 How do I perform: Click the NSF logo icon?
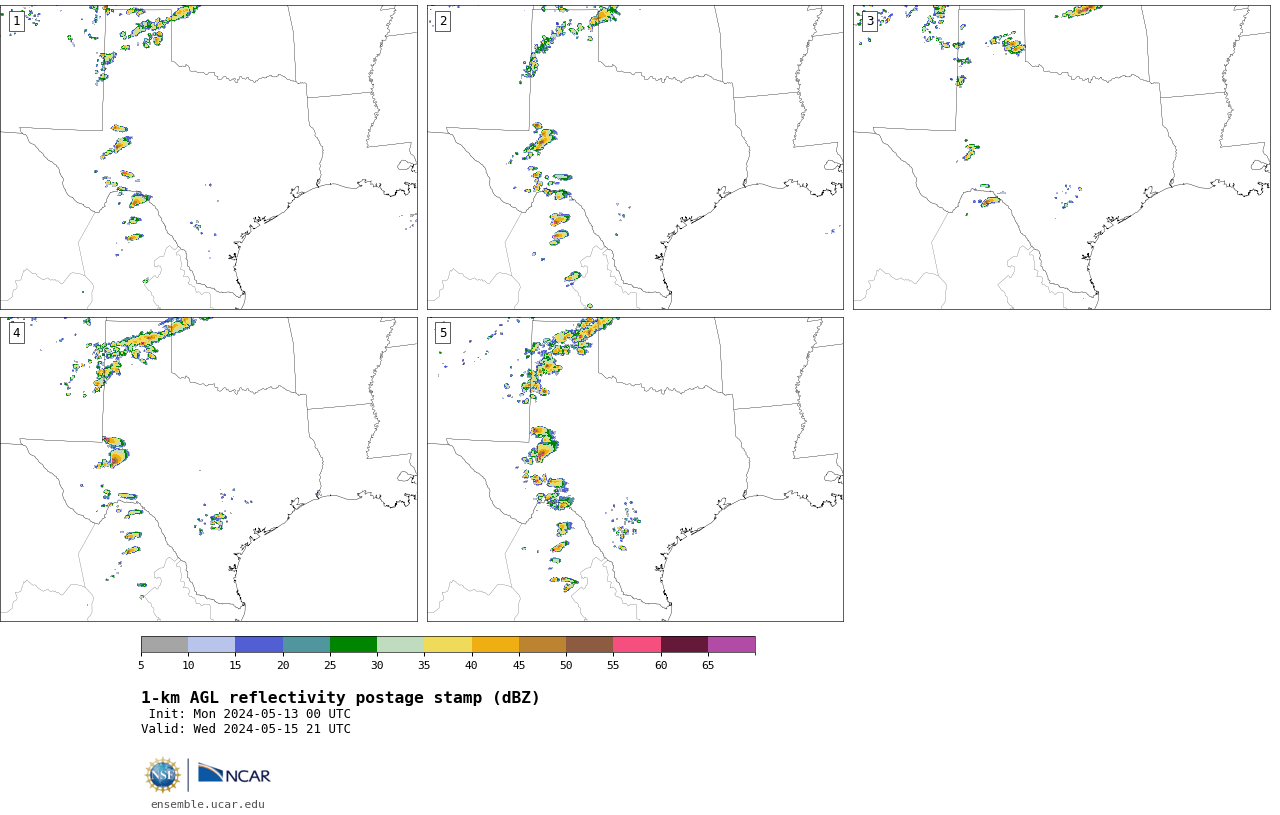[x=163, y=775]
